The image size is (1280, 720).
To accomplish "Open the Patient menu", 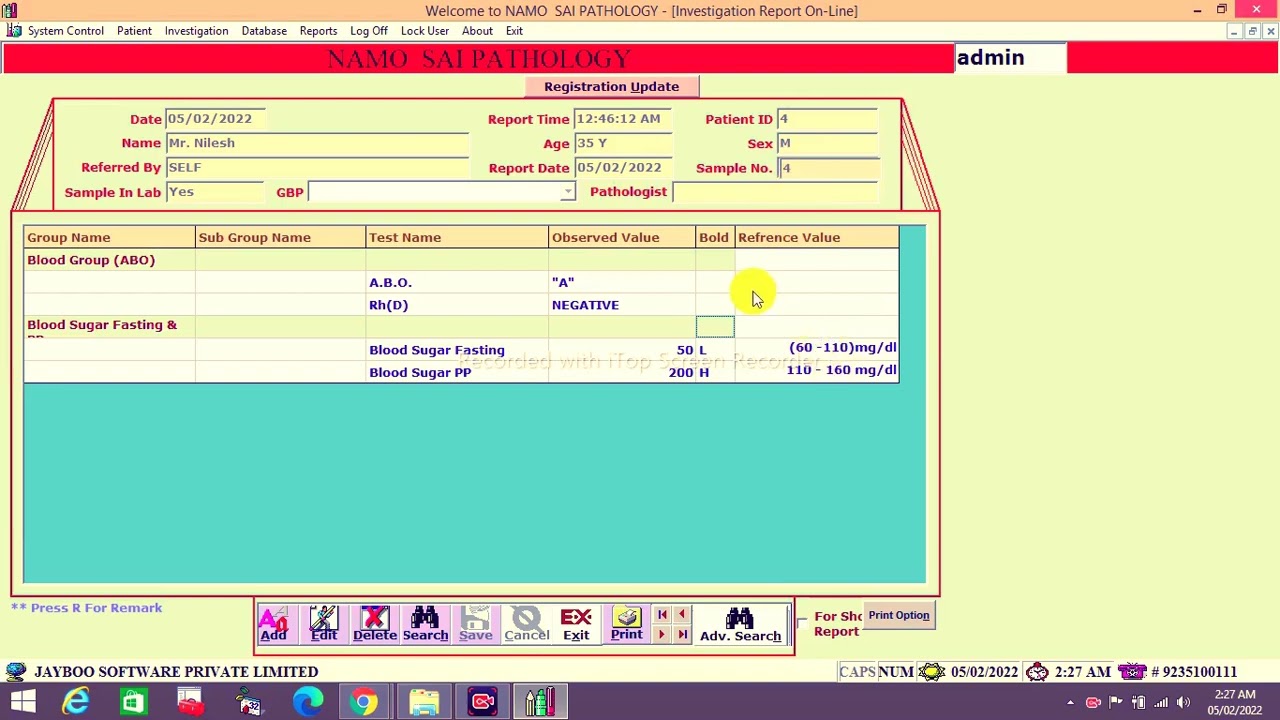I will pos(134,31).
